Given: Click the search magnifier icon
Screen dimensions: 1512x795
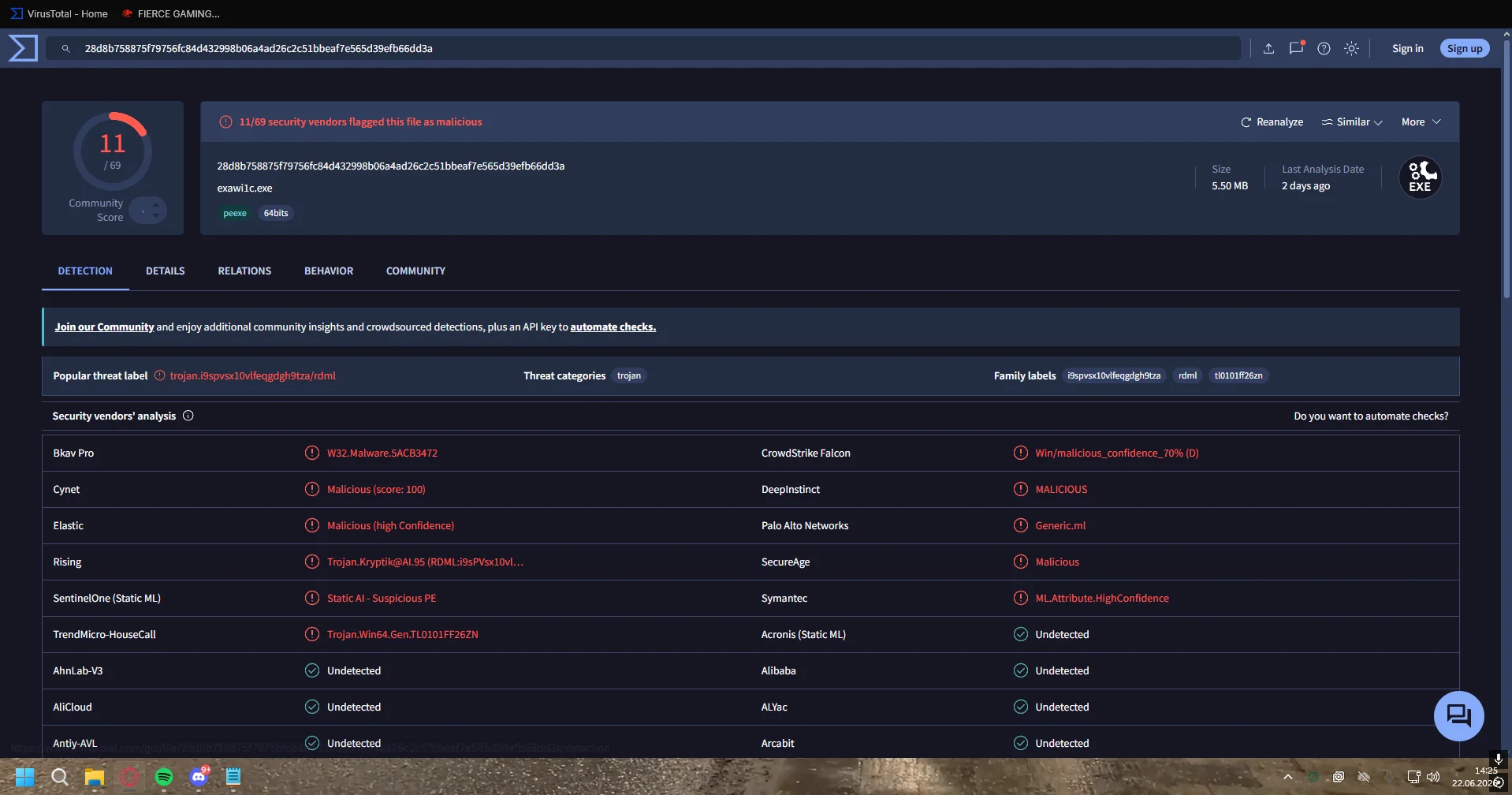Looking at the screenshot, I should (x=66, y=49).
